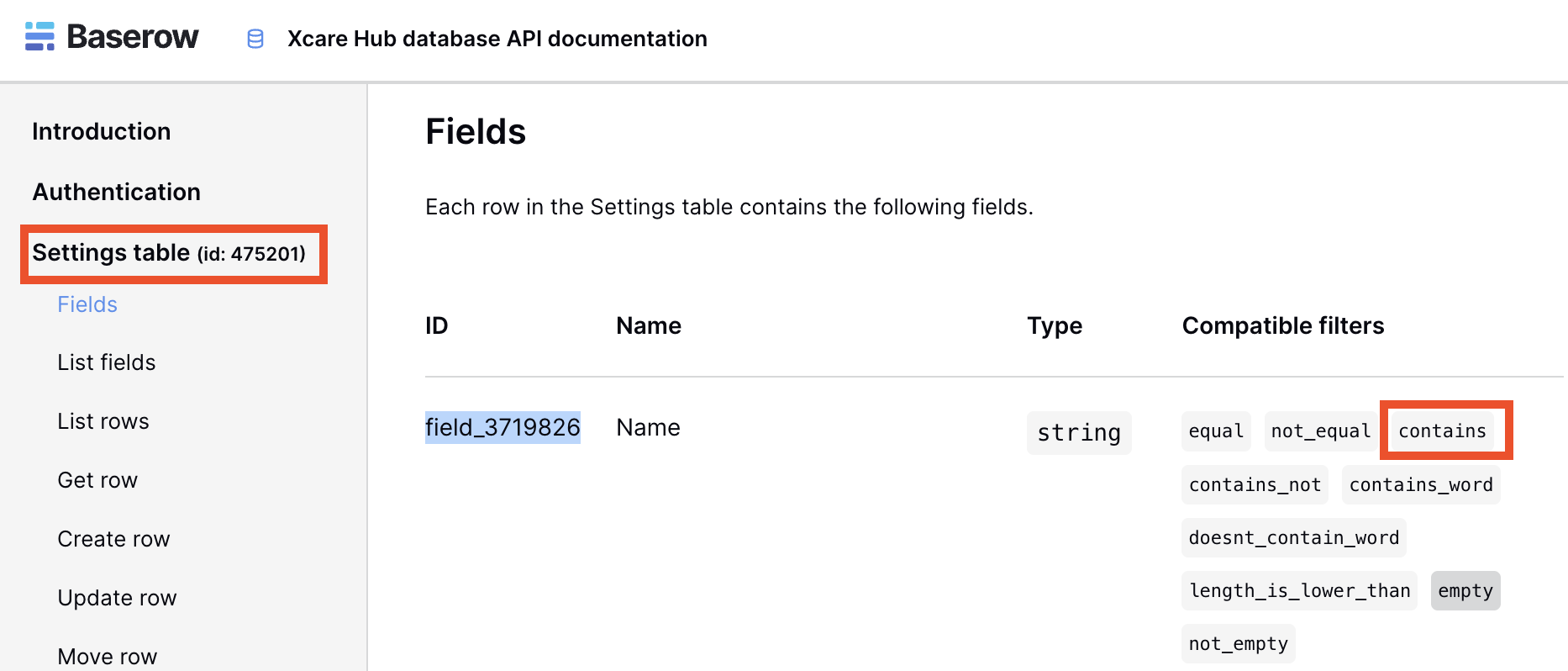Click the field_3719826 ID text
This screenshot has height=671, width=1568.
tap(502, 427)
